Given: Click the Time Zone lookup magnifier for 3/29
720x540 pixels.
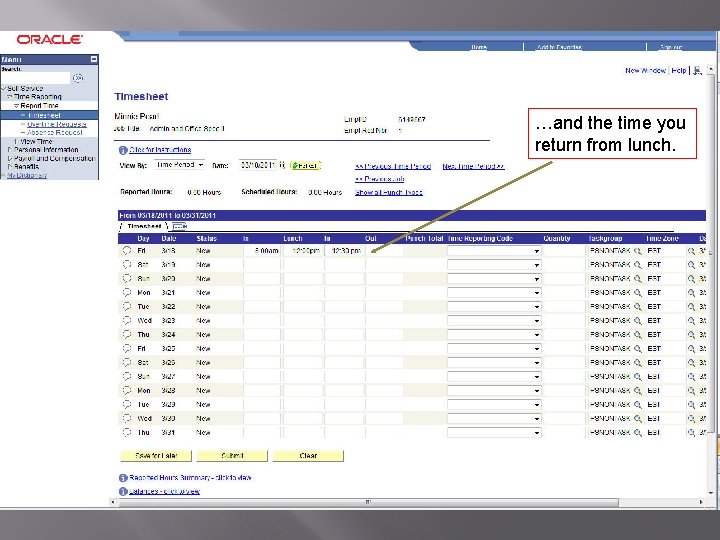Looking at the screenshot, I should tap(691, 405).
